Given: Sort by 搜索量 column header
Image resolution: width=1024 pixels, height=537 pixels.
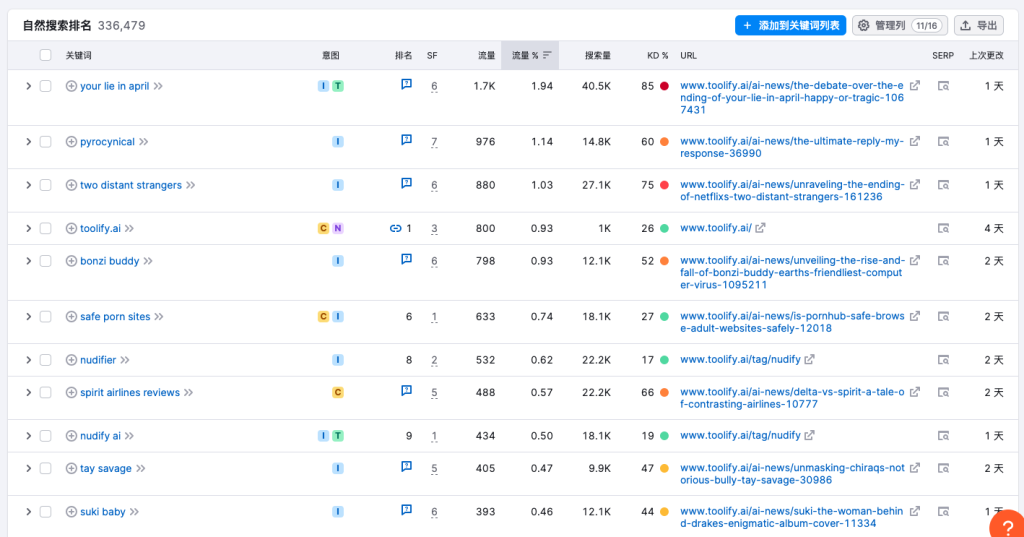Looking at the screenshot, I should tap(598, 56).
